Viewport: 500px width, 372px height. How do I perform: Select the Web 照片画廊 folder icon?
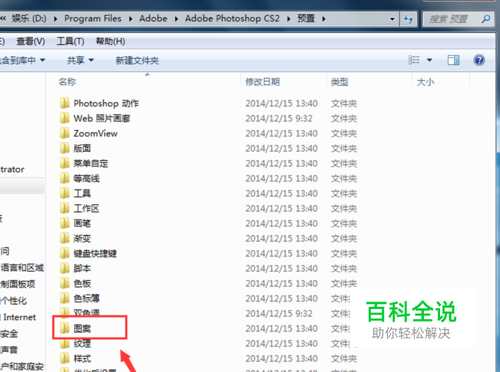65,118
